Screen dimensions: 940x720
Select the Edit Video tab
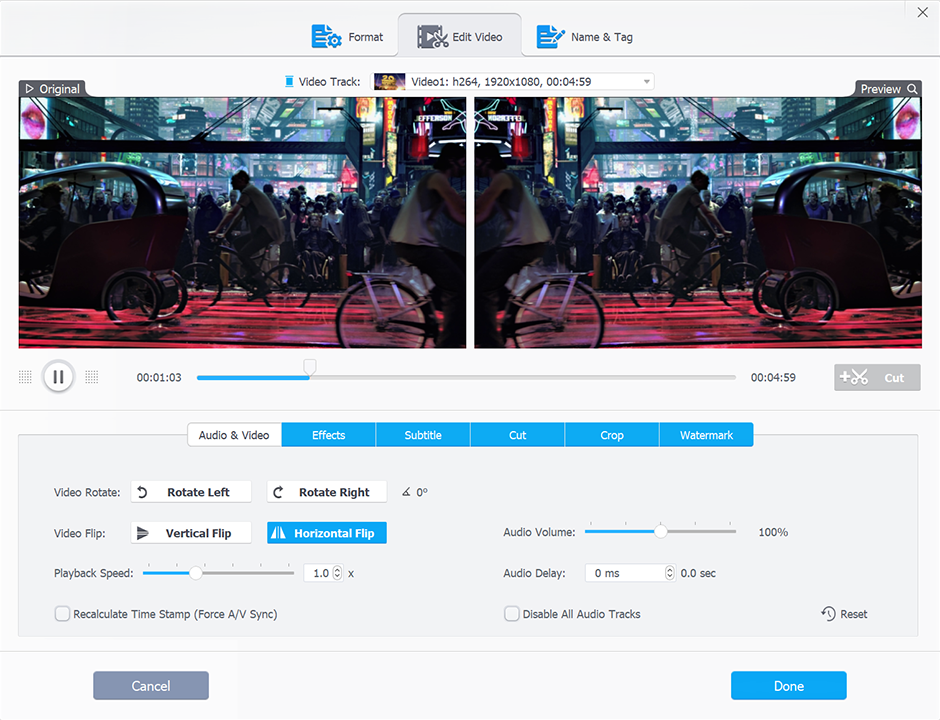460,37
